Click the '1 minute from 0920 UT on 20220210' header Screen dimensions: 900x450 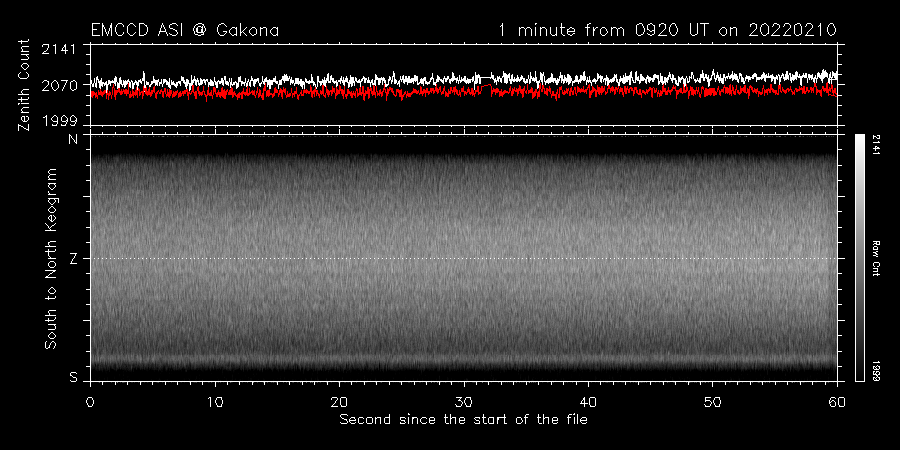click(x=668, y=30)
